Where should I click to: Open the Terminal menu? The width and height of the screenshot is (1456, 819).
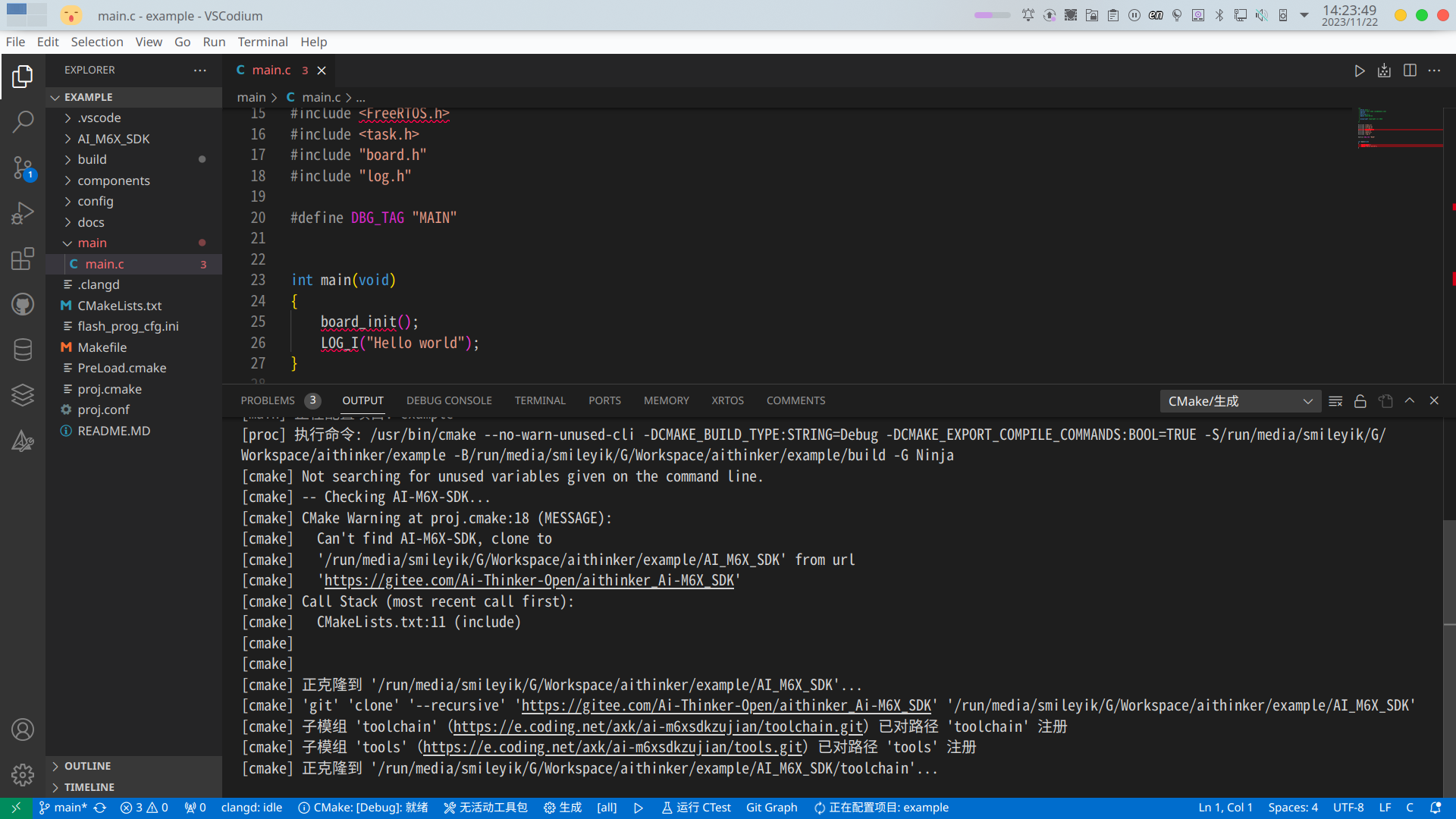coord(262,42)
